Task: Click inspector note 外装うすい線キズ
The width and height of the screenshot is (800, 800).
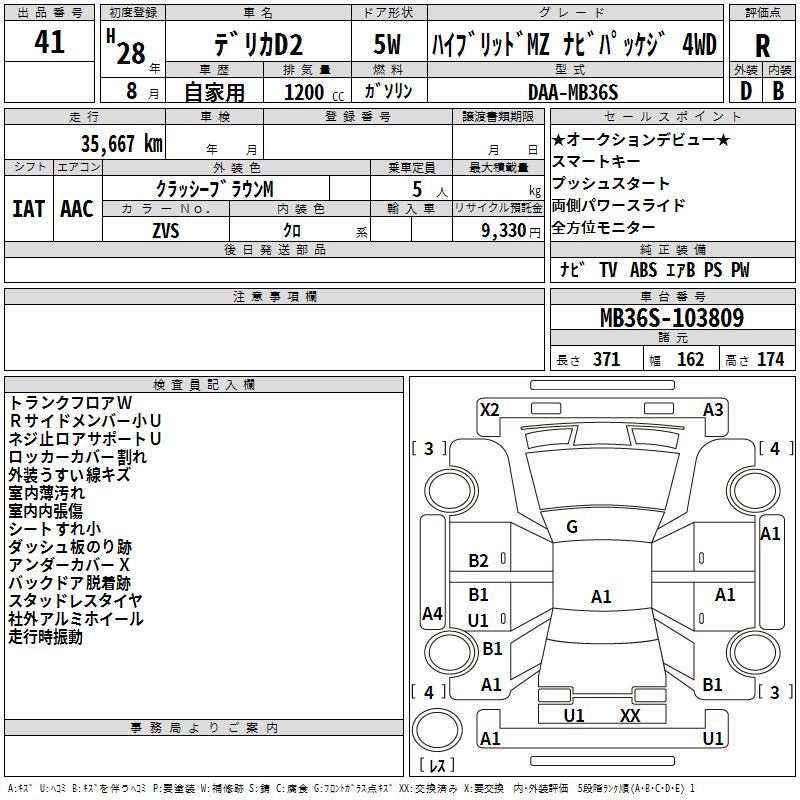Action: coord(69,475)
